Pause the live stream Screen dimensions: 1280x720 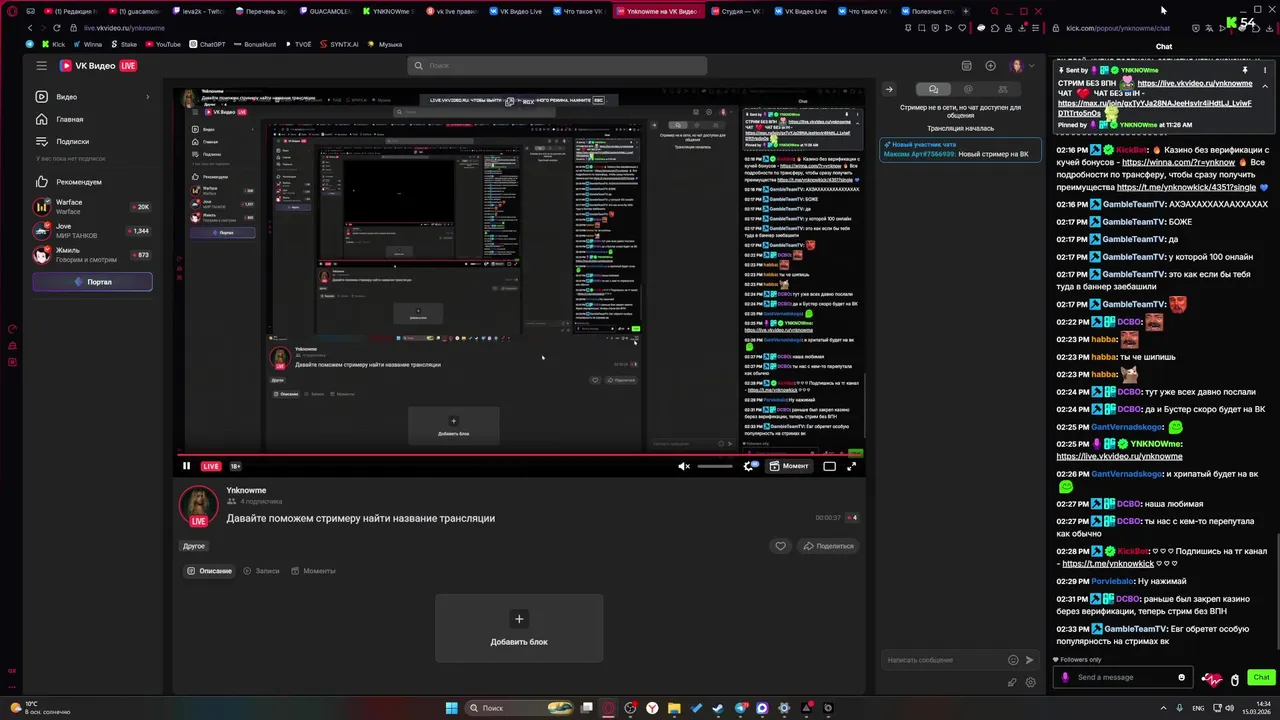coord(186,466)
